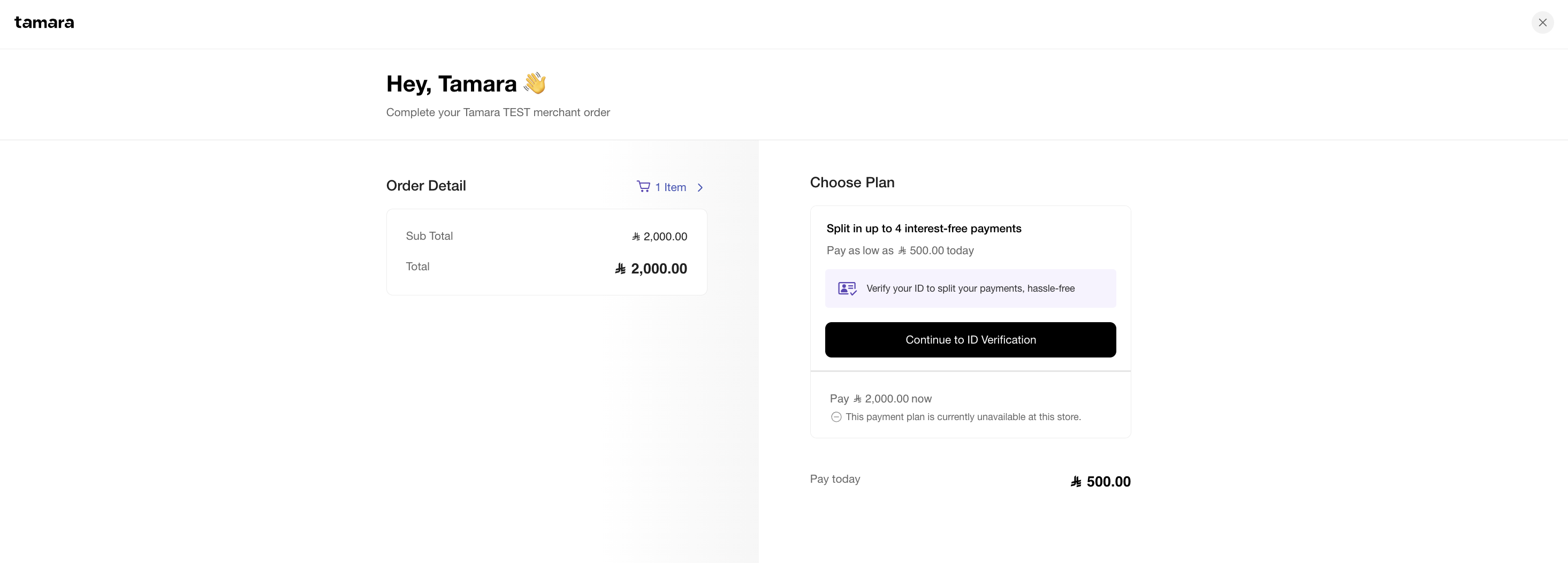1568x563 pixels.
Task: Click the ID card verification icon
Action: pyautogui.click(x=847, y=288)
